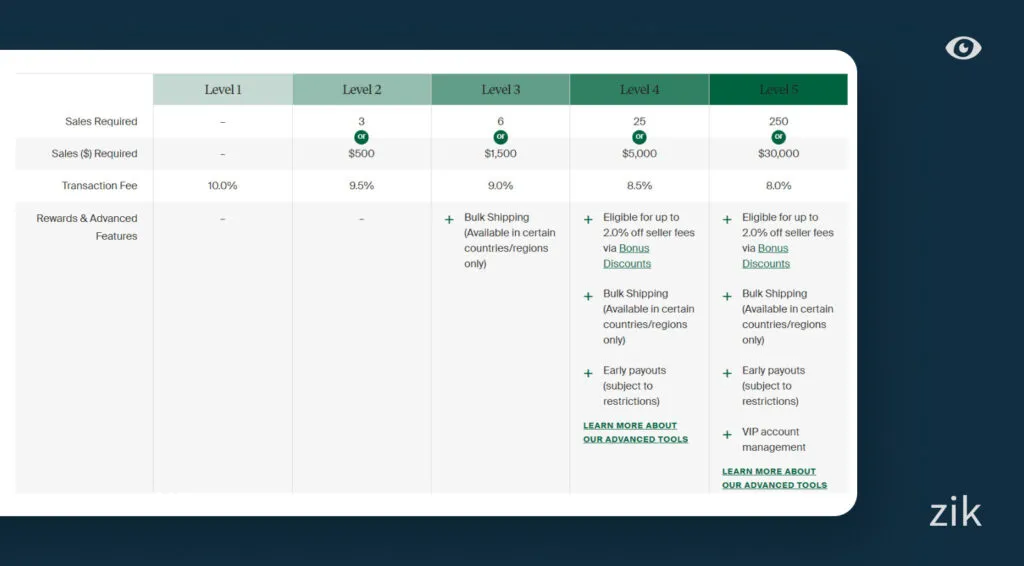Image resolution: width=1024 pixels, height=566 pixels.
Task: Open Bonus Discounts link in Level 4
Action: click(x=627, y=256)
